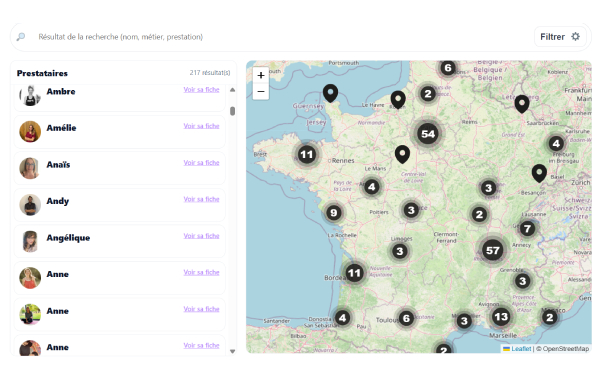Screen dimensions: 600x380
Task: Open Angélique's Voir sa fiche link
Action: (201, 236)
